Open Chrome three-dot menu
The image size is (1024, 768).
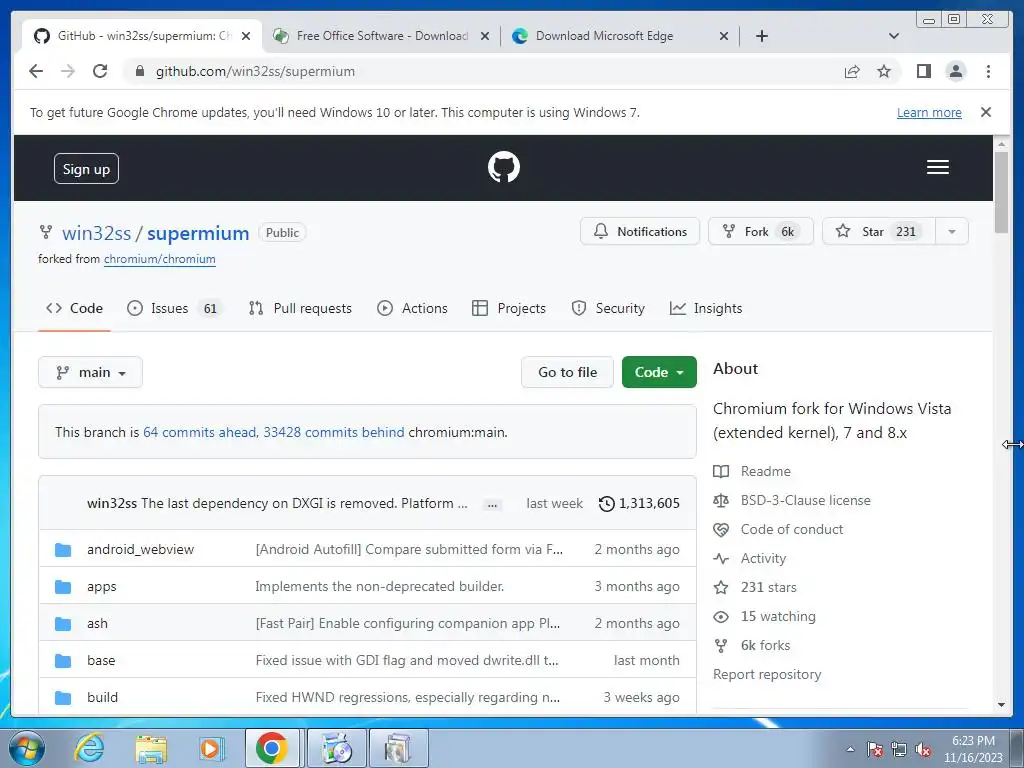[x=988, y=71]
